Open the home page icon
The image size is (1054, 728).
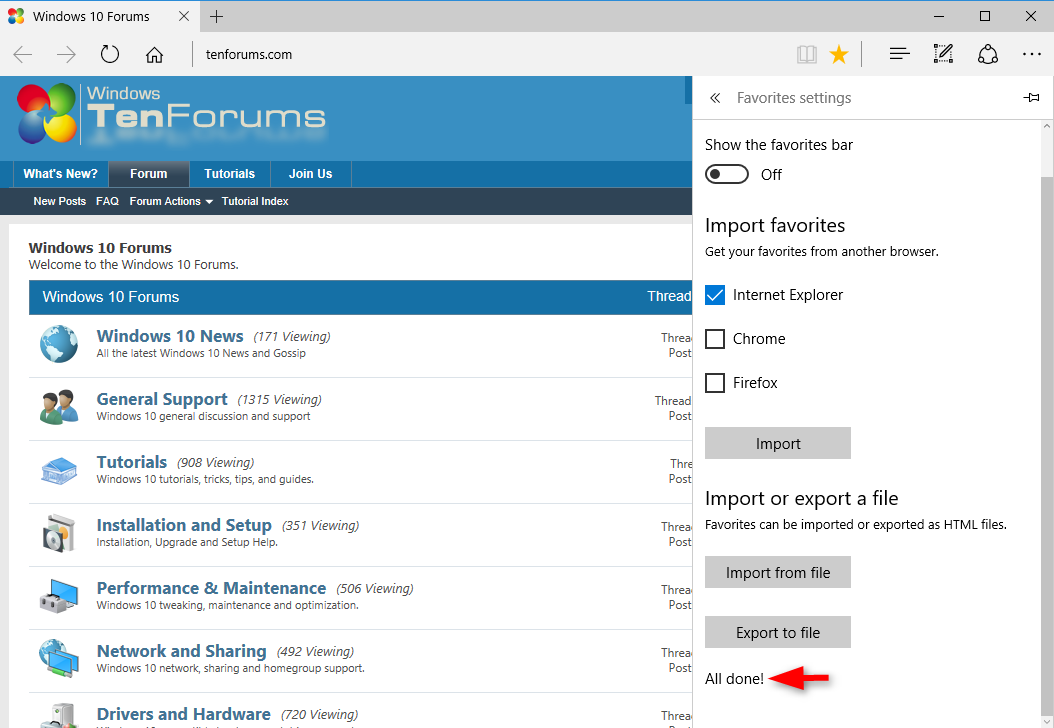point(155,54)
